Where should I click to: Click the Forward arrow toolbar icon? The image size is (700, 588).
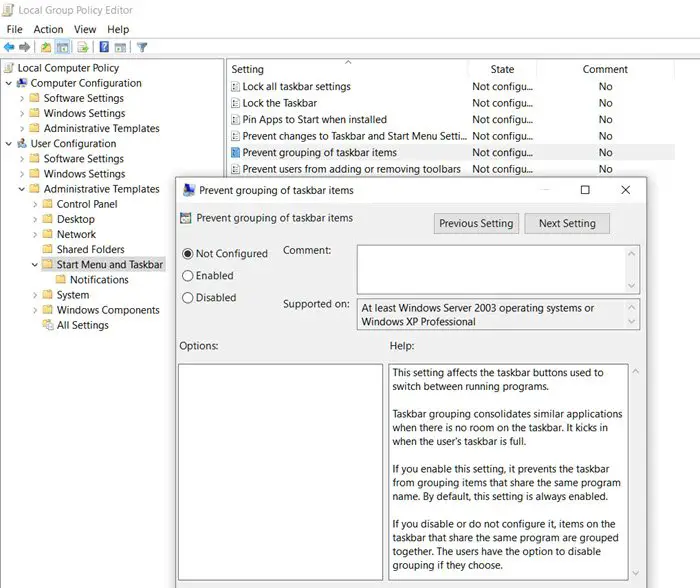pos(24,47)
